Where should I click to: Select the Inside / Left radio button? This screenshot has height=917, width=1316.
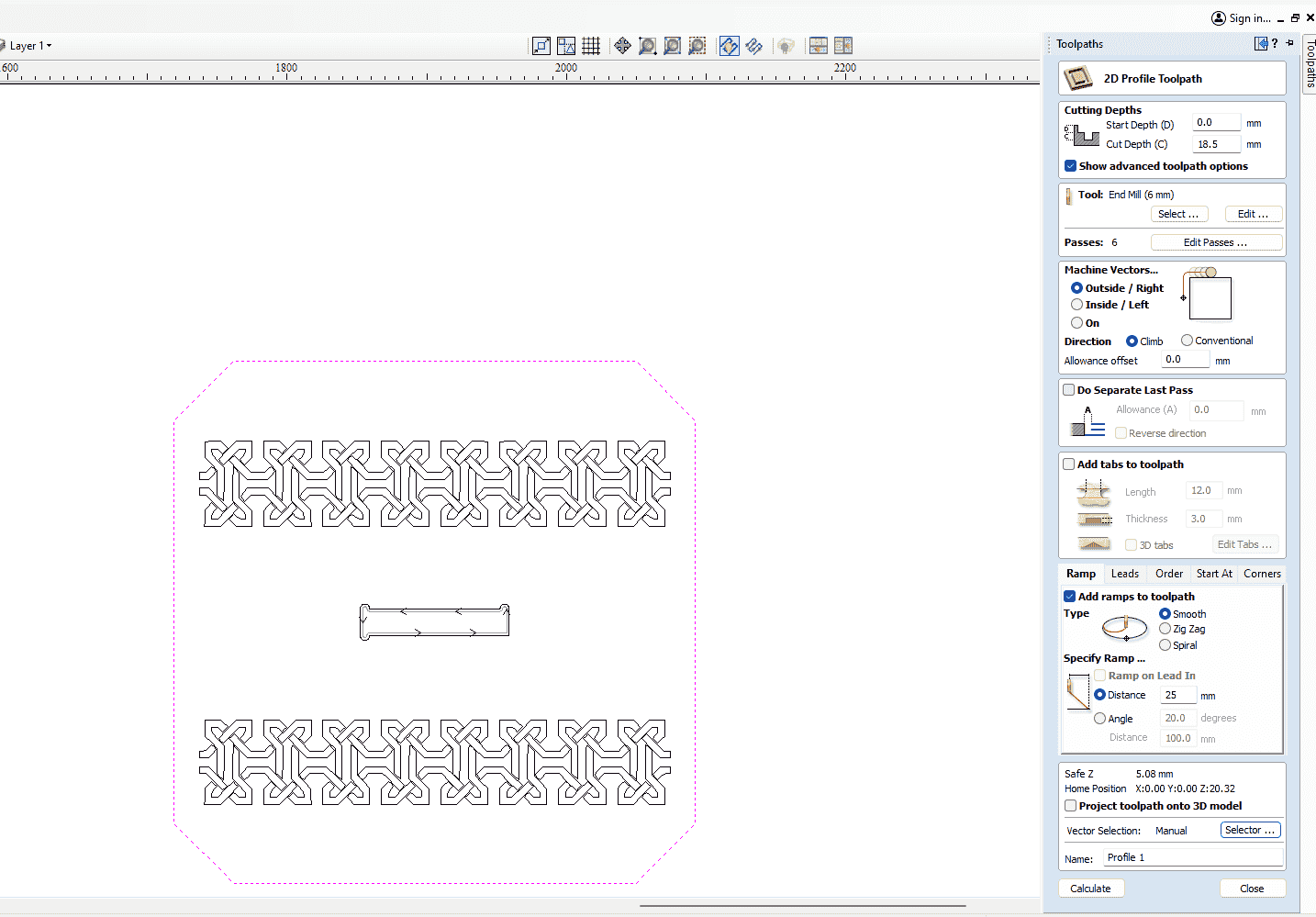coord(1076,305)
